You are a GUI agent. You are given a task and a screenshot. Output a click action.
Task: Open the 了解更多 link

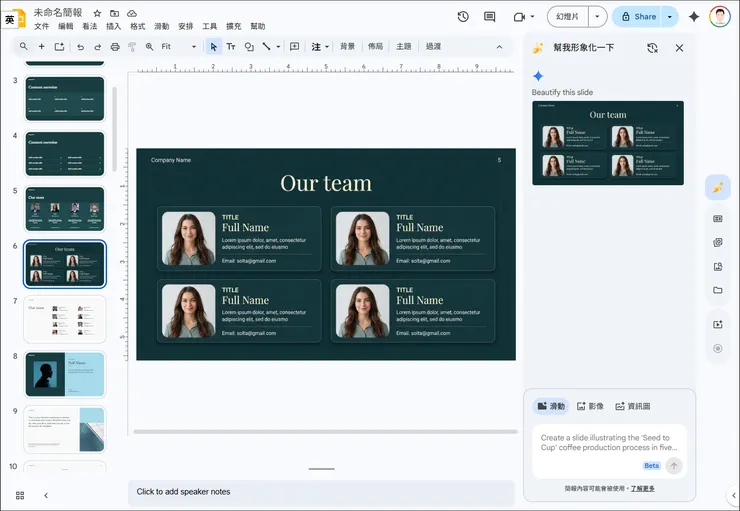(x=642, y=488)
